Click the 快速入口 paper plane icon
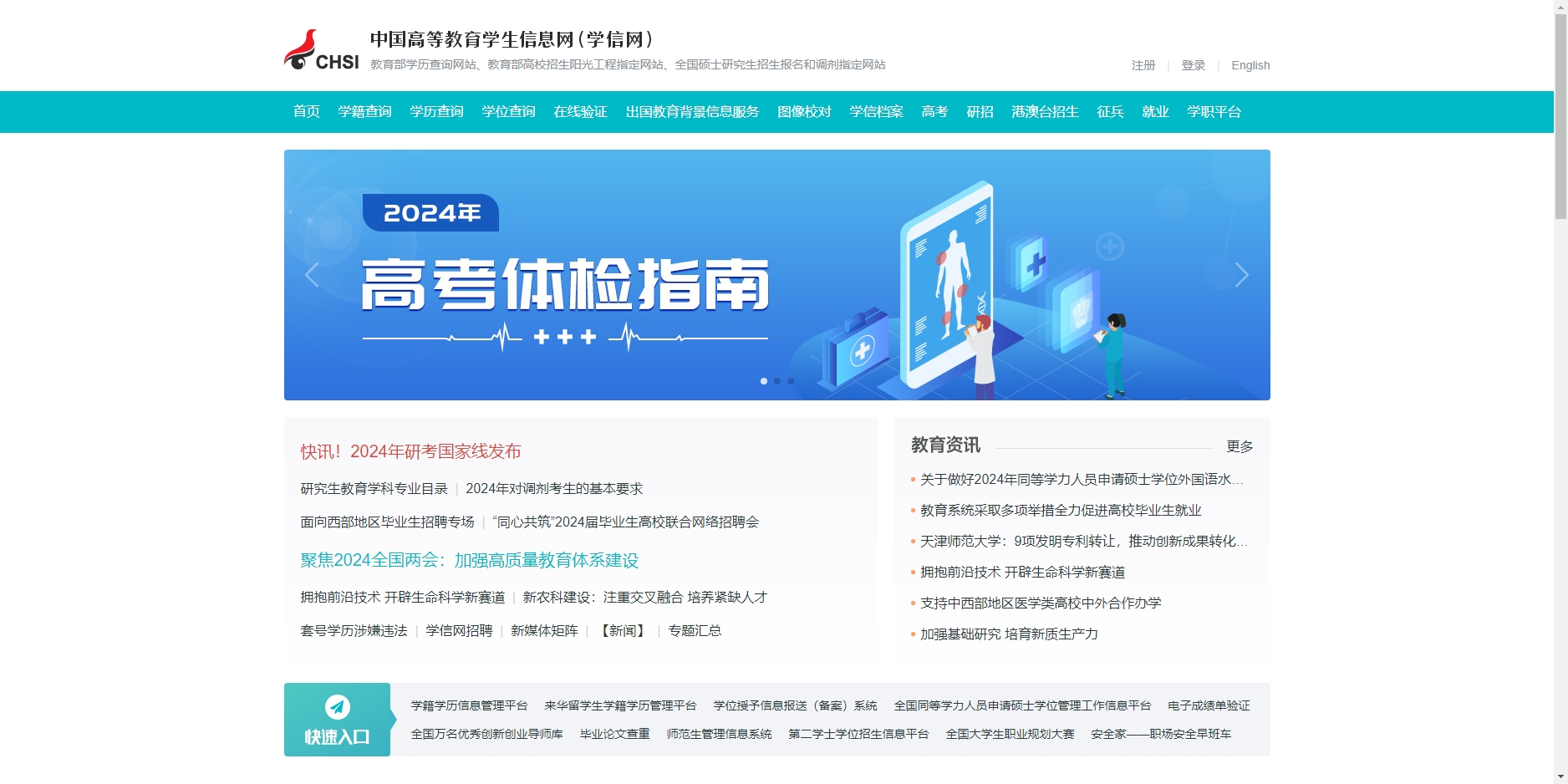Image resolution: width=1568 pixels, height=784 pixels. click(337, 707)
